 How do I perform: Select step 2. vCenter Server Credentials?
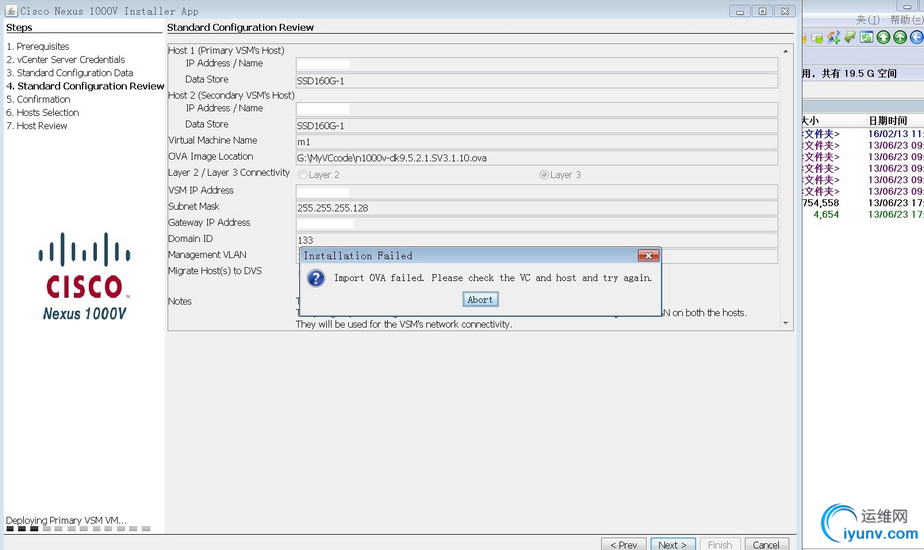click(65, 60)
